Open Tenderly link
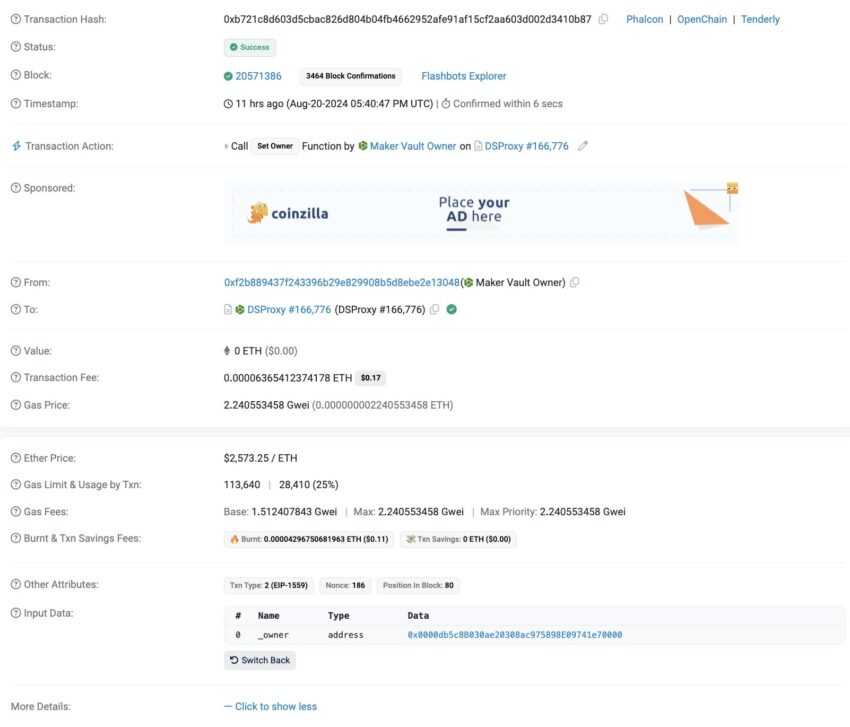This screenshot has height=727, width=850. pos(760,20)
